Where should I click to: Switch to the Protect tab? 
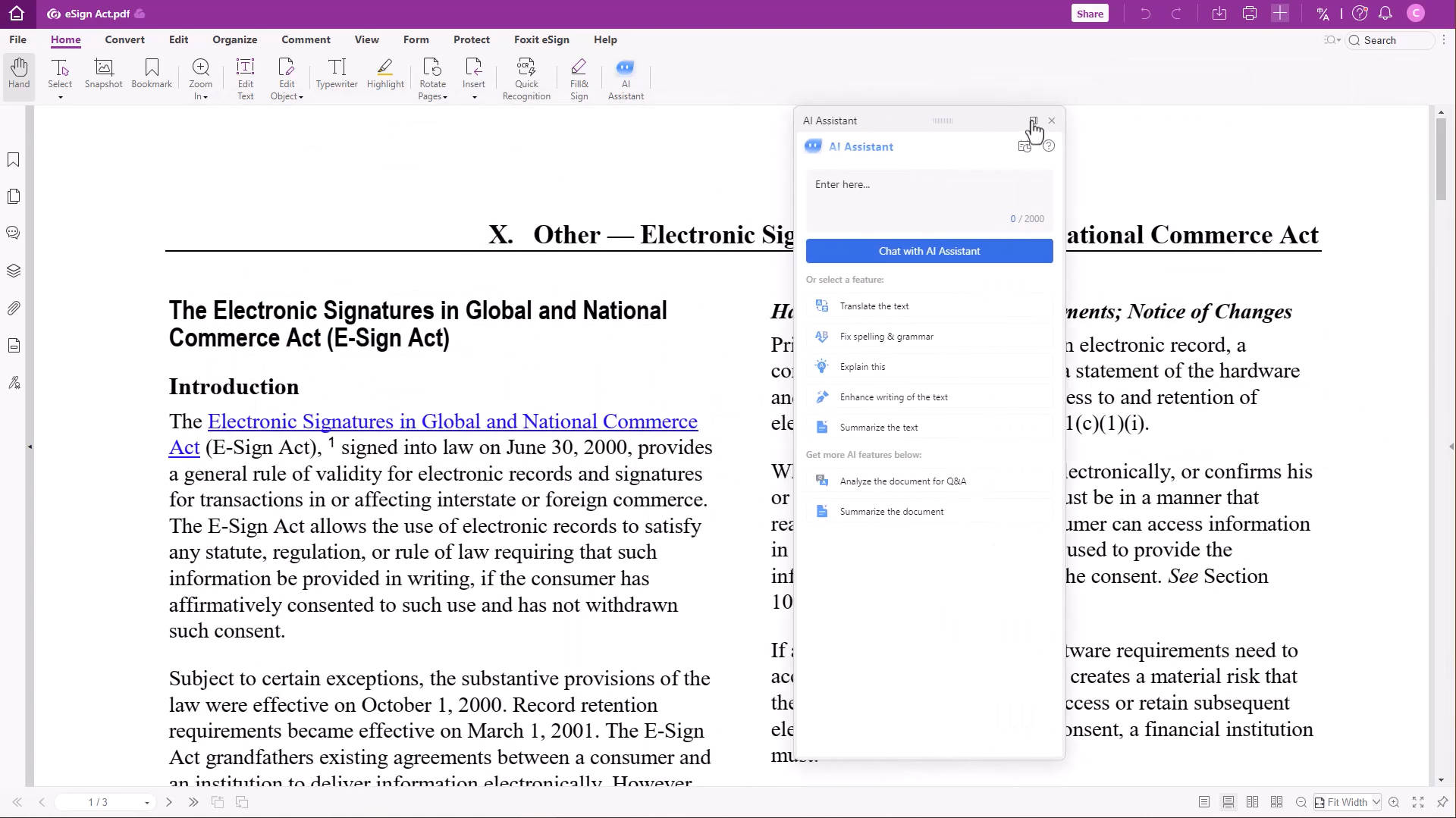[471, 39]
